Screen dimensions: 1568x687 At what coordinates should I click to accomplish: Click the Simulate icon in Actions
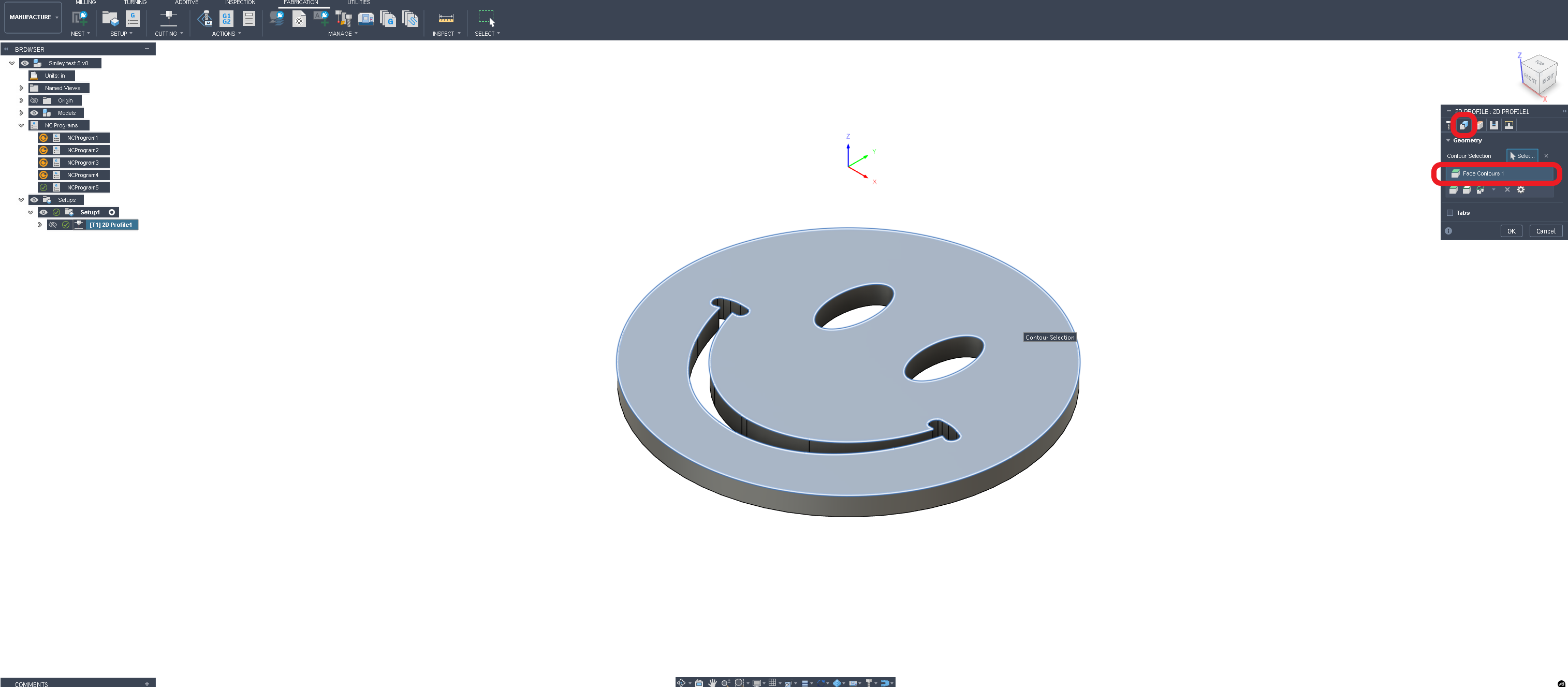point(204,19)
